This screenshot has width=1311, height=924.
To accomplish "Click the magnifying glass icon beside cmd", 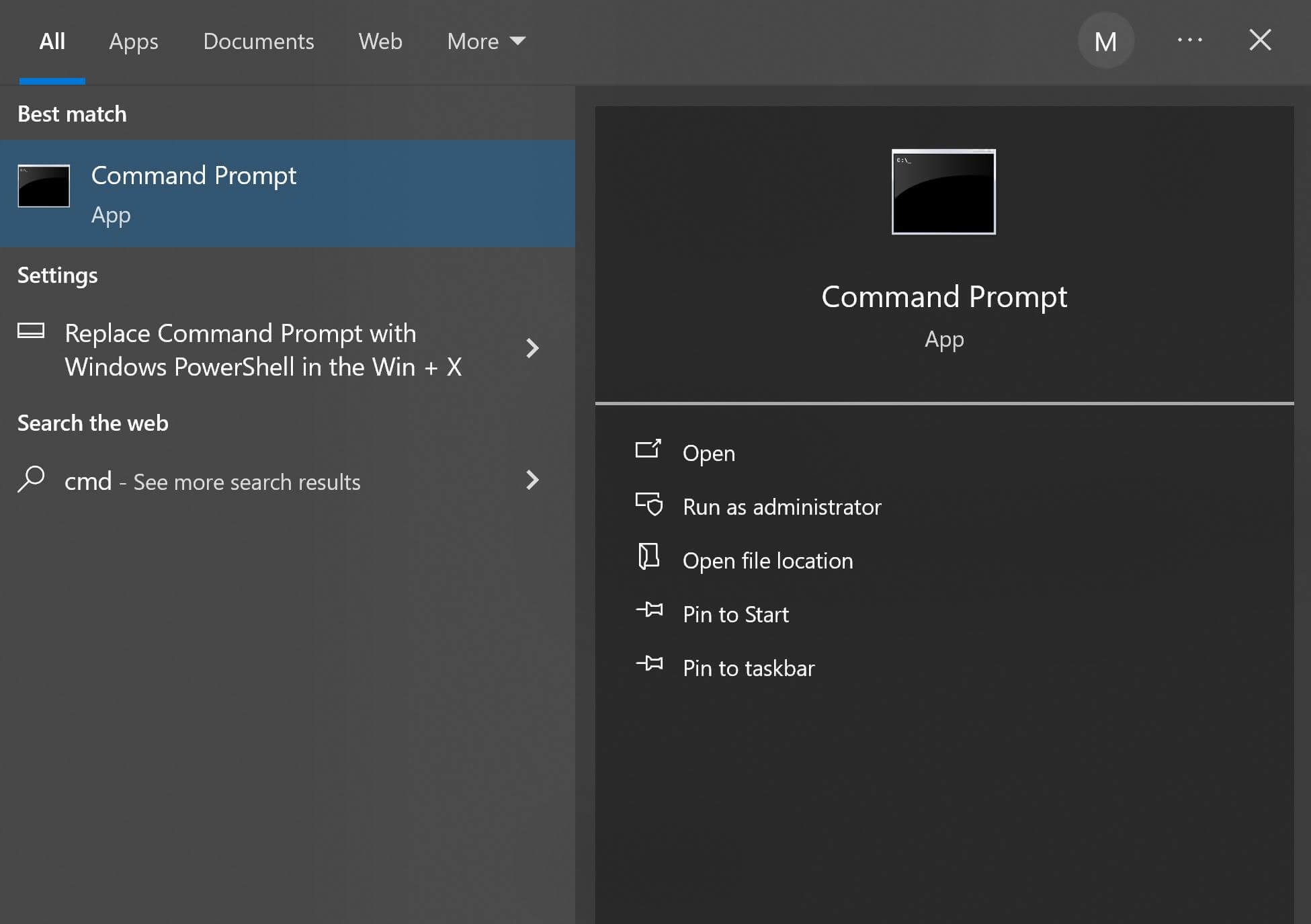I will (x=31, y=480).
